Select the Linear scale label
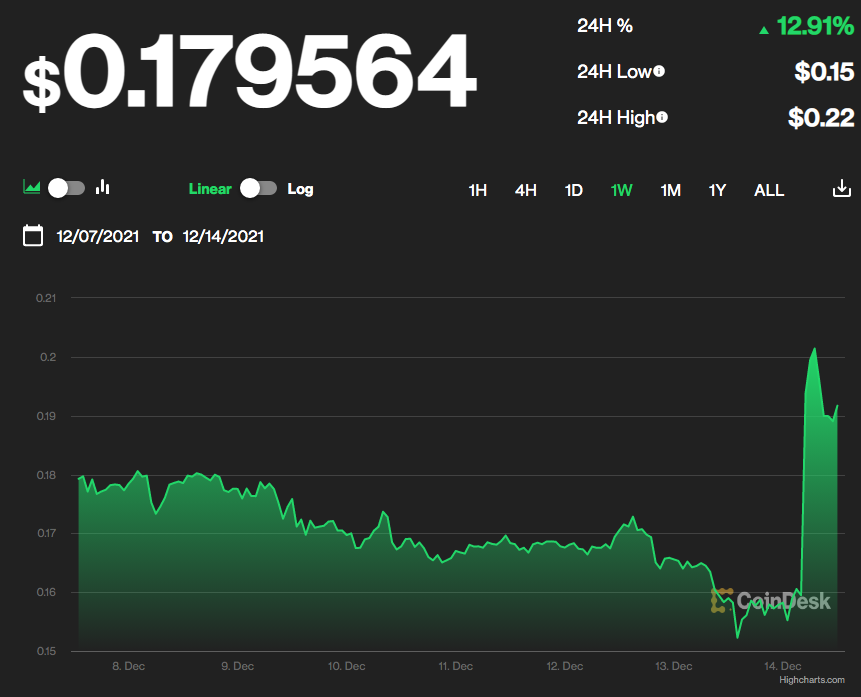Viewport: 861px width, 697px height. [210, 189]
